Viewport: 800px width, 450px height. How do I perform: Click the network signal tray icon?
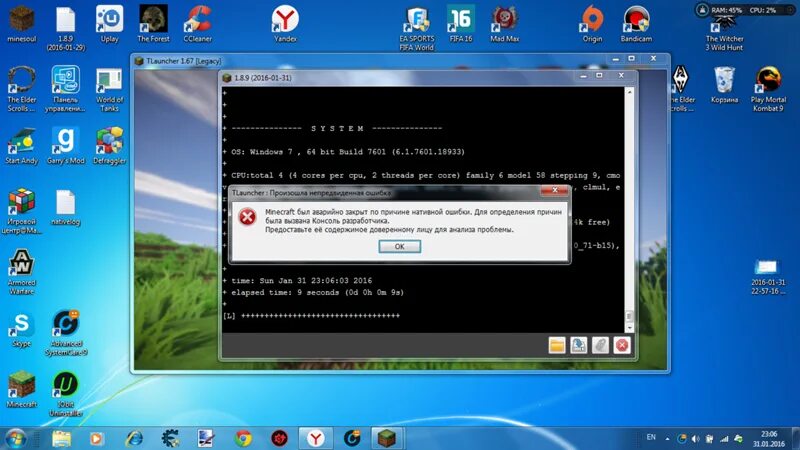[x=724, y=438]
